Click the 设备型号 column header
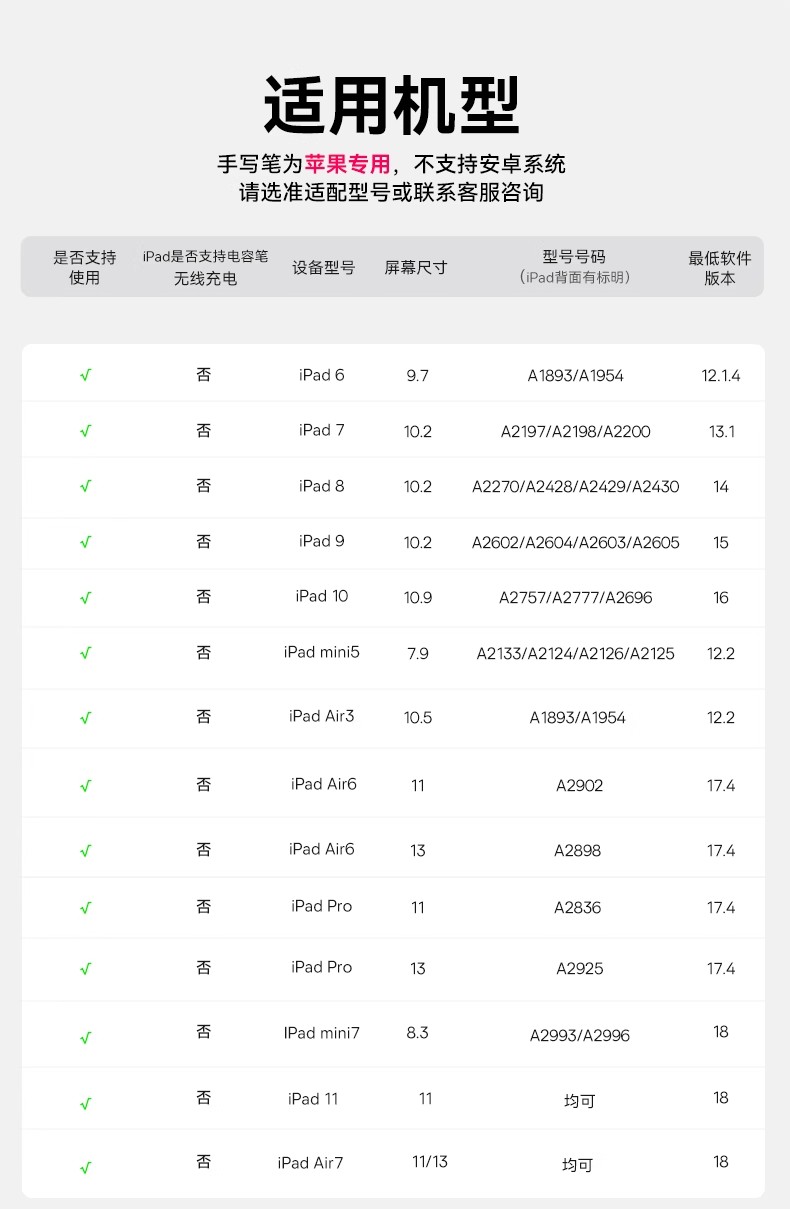790x1209 pixels. click(324, 268)
